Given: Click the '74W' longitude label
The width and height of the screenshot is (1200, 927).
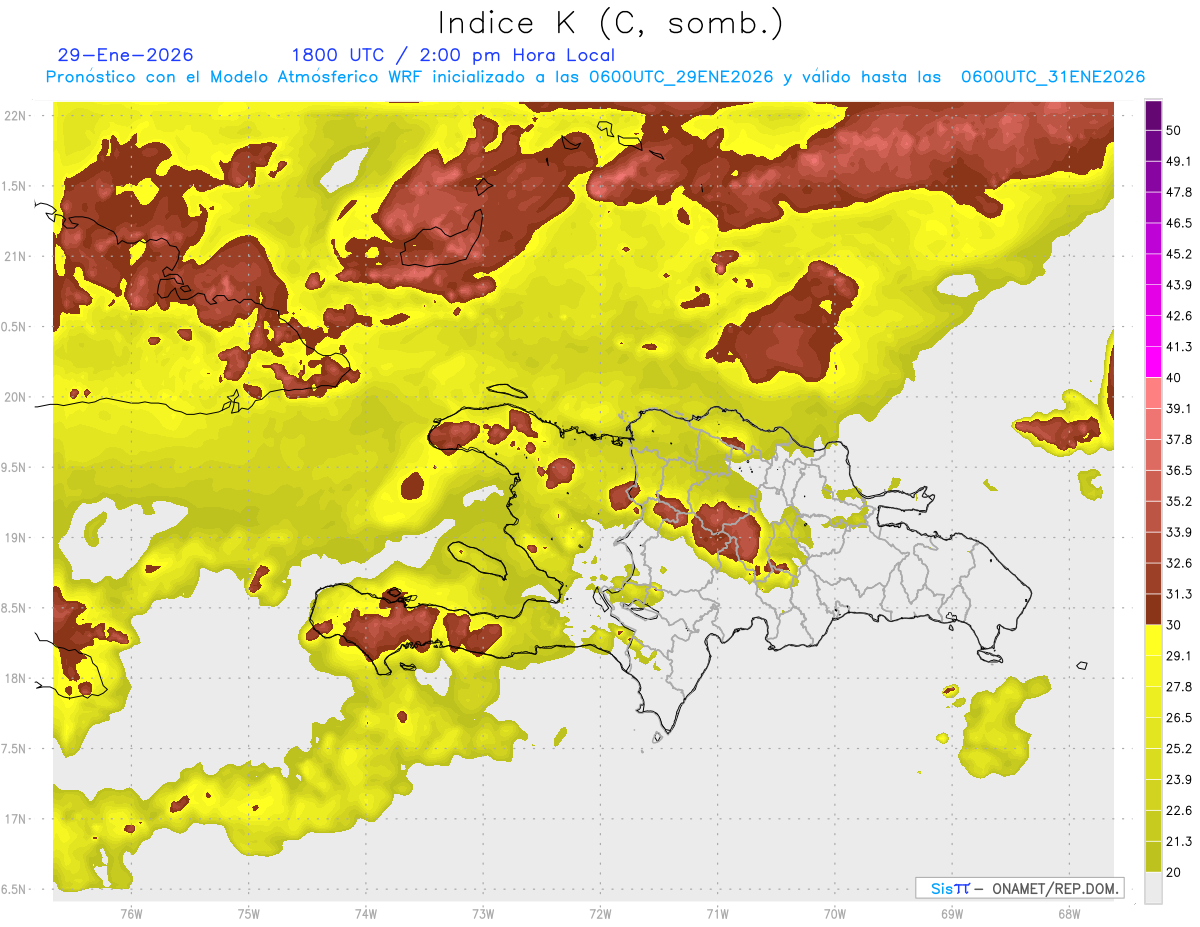Looking at the screenshot, I should tap(366, 912).
